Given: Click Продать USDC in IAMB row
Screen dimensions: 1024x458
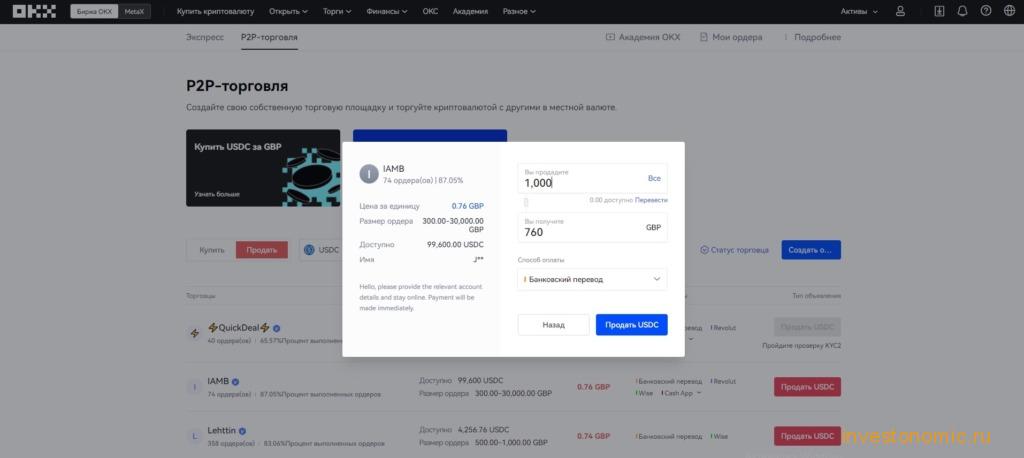Looking at the screenshot, I should [x=807, y=387].
